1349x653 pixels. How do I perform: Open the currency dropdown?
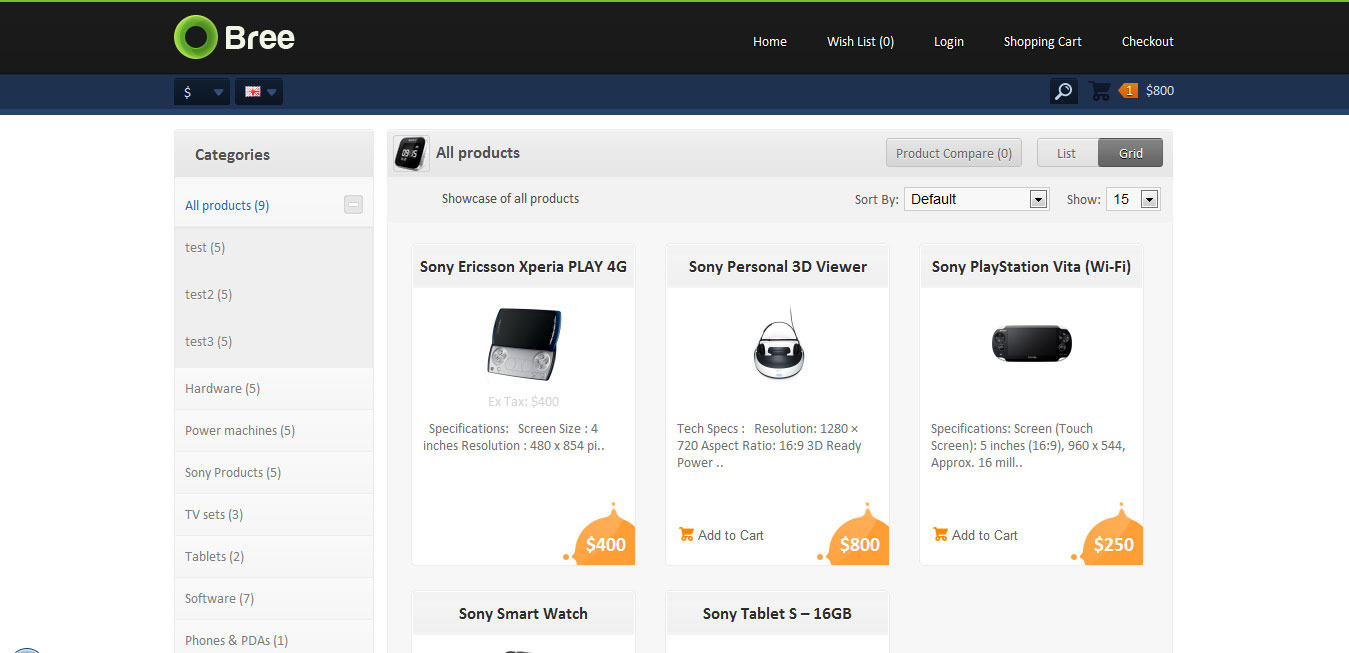(202, 92)
